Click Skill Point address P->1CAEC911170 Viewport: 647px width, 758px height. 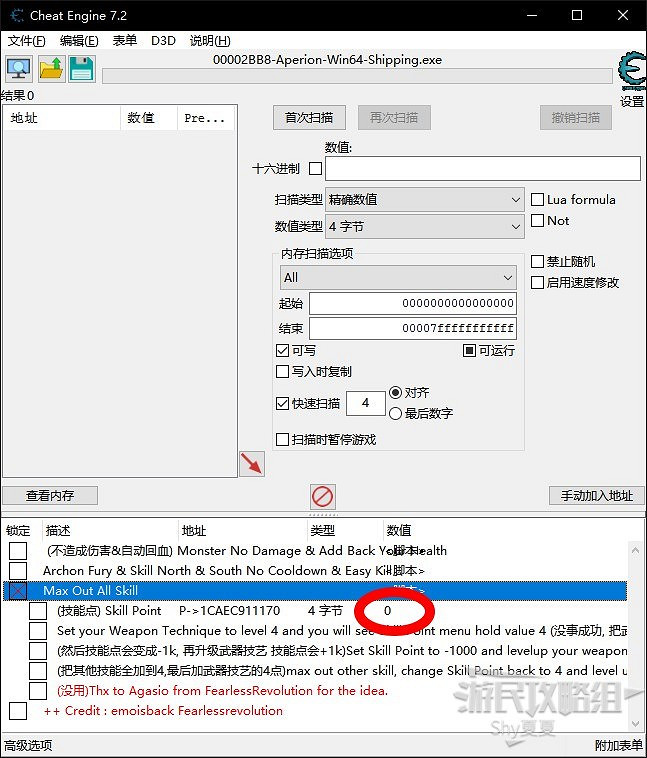pyautogui.click(x=229, y=611)
